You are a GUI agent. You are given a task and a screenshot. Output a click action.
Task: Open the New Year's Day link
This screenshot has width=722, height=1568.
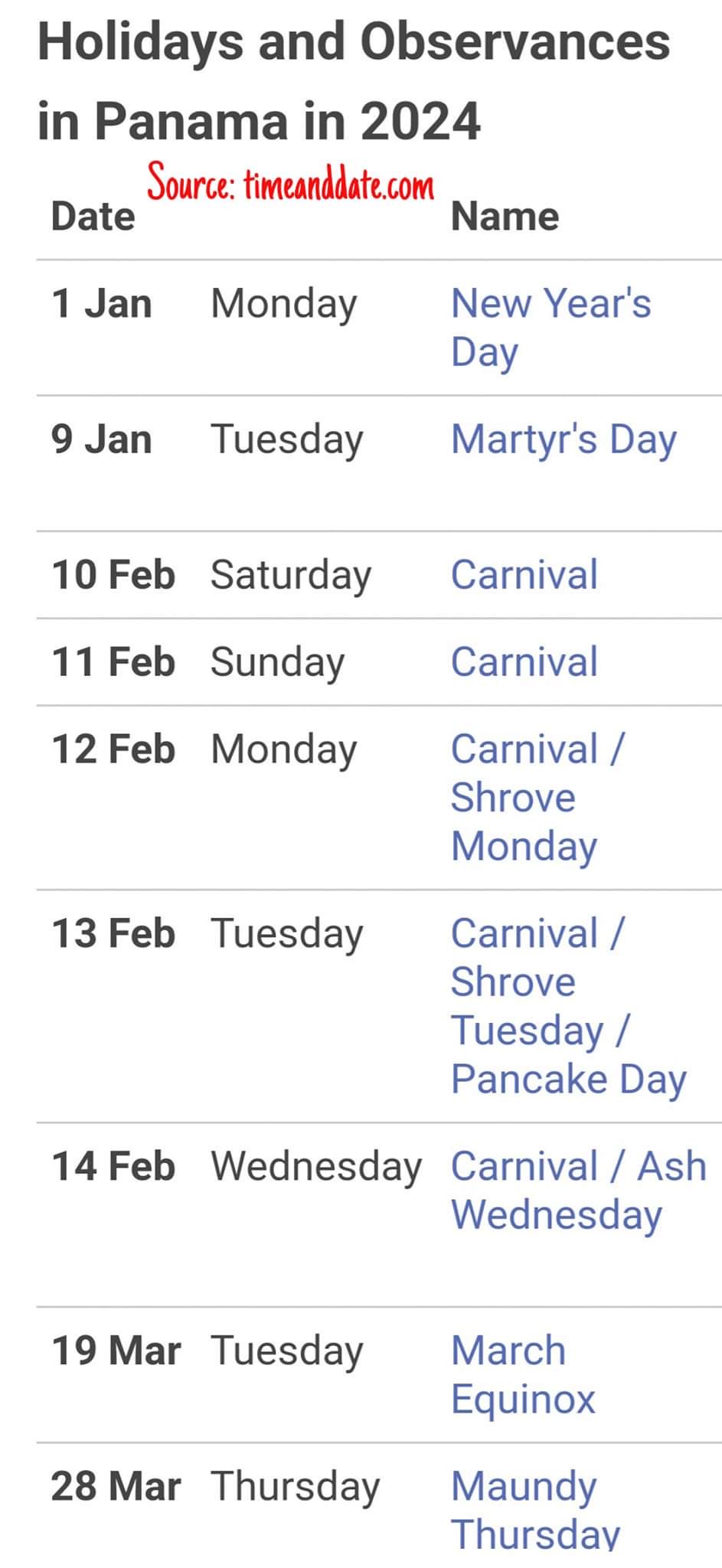pos(550,326)
